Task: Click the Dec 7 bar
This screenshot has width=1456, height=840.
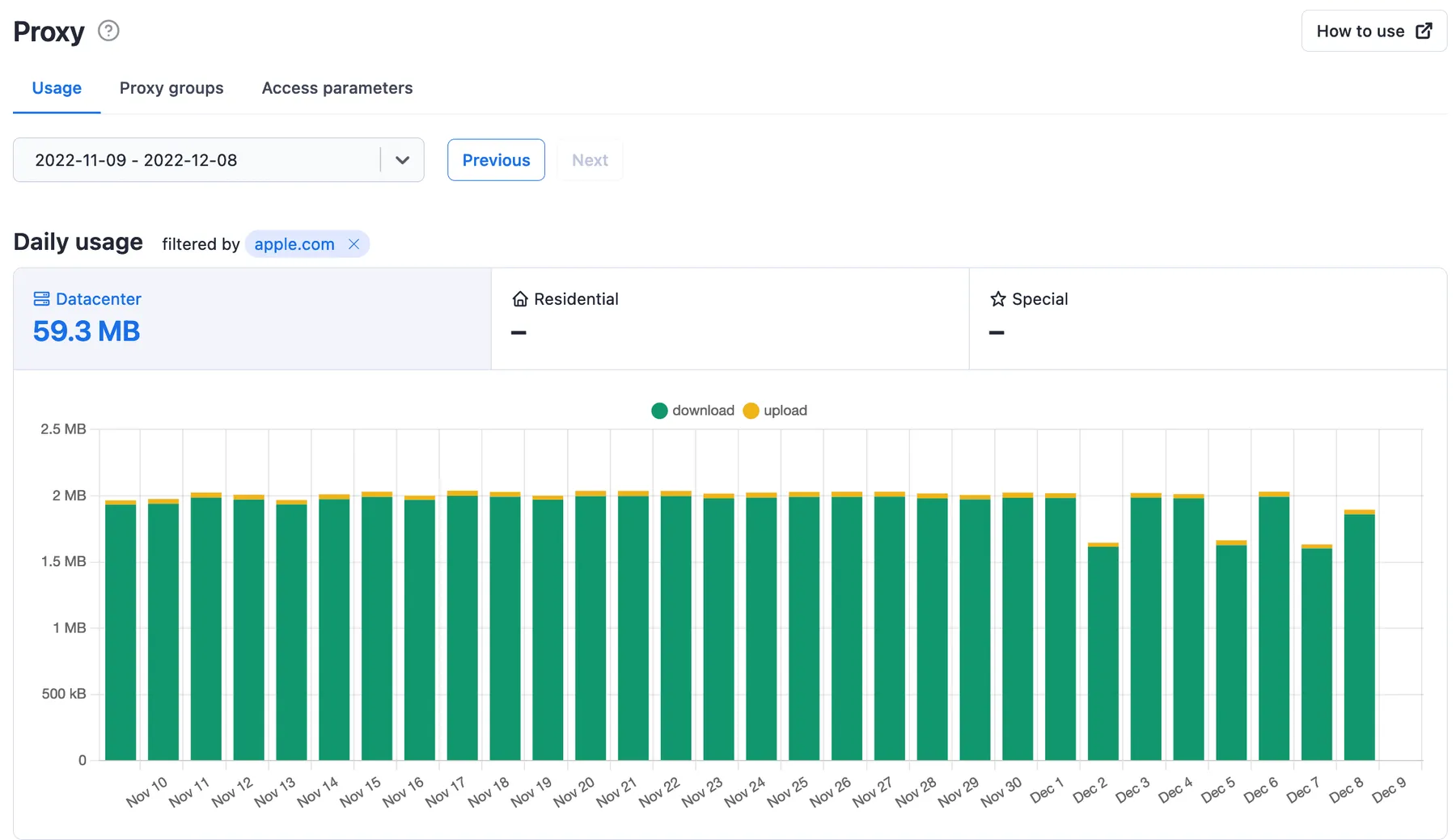Action: tap(1317, 652)
